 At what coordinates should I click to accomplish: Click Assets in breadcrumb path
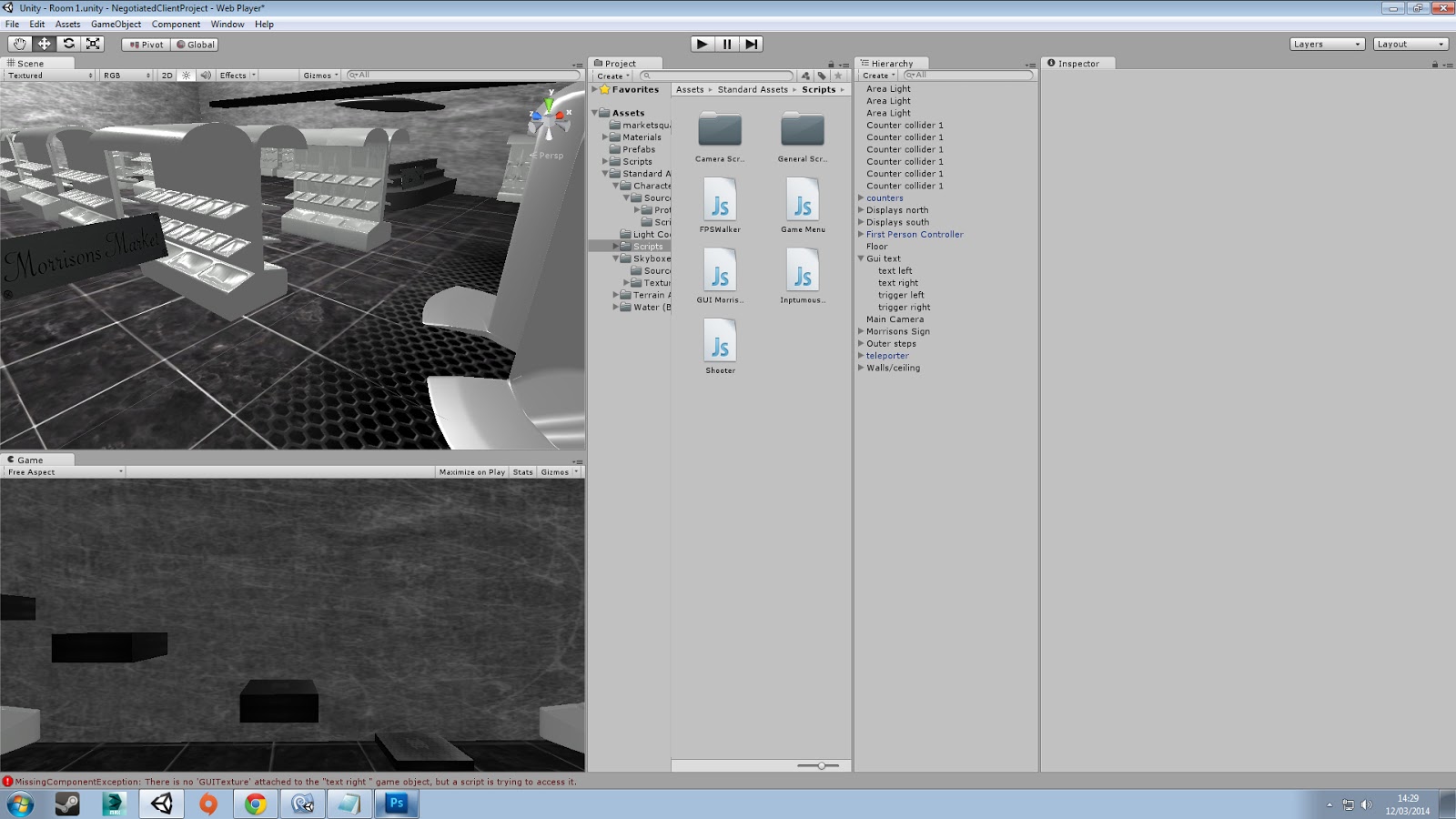690,90
